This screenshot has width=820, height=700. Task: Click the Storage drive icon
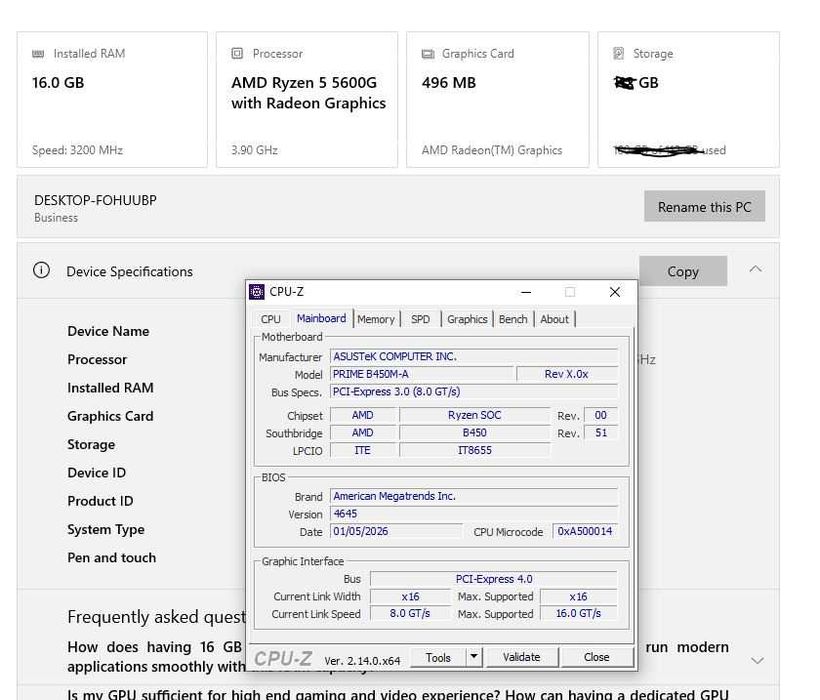pos(618,53)
